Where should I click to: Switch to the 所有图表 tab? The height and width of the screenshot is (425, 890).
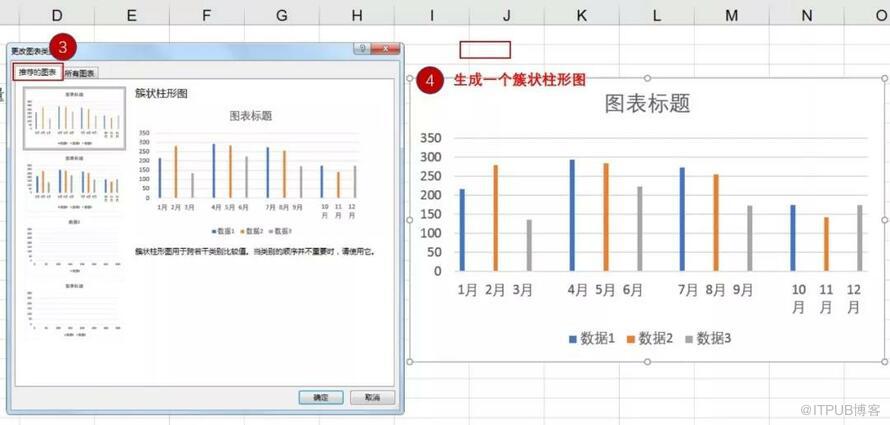coord(81,73)
